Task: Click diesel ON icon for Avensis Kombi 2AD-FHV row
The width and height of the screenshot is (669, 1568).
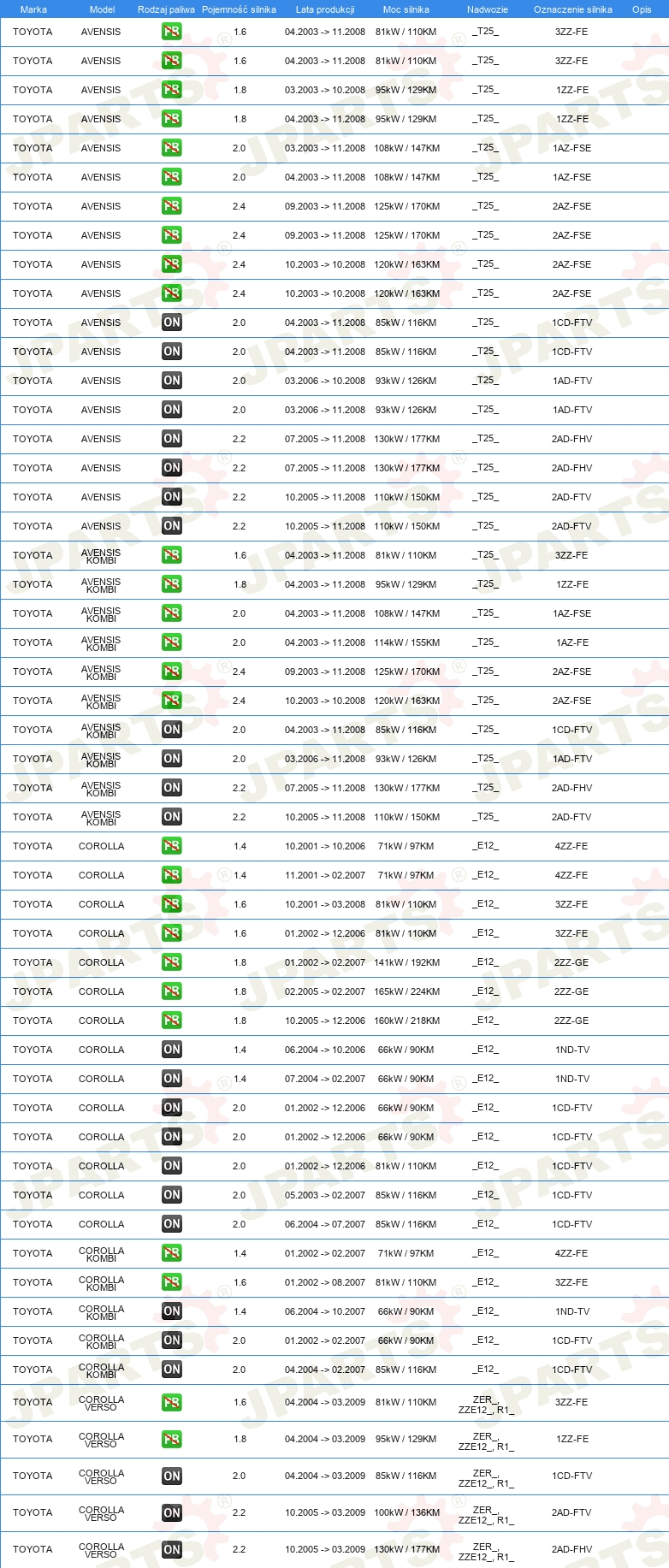Action: pos(172,788)
